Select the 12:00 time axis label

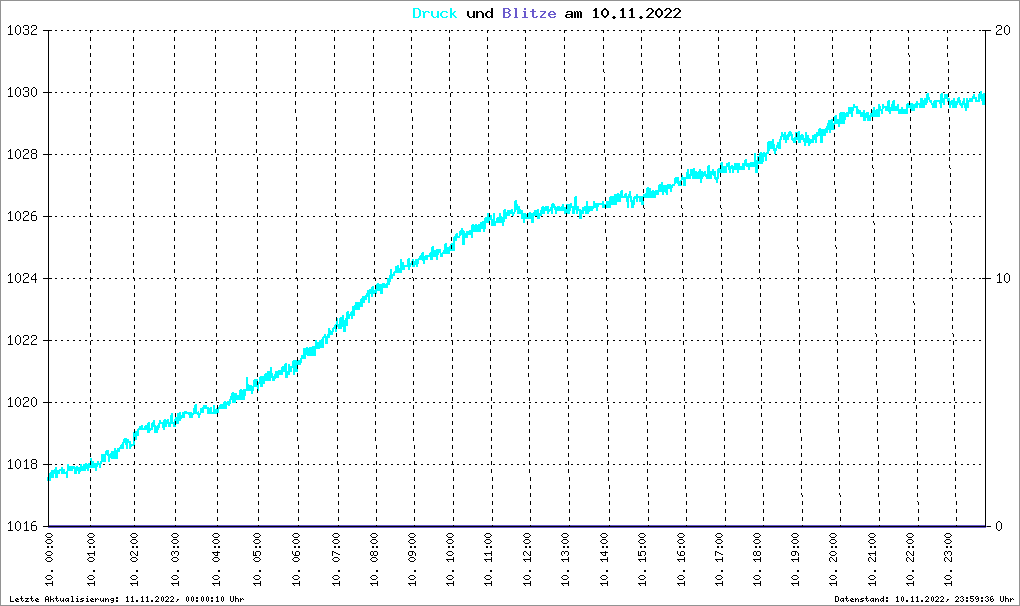point(527,559)
